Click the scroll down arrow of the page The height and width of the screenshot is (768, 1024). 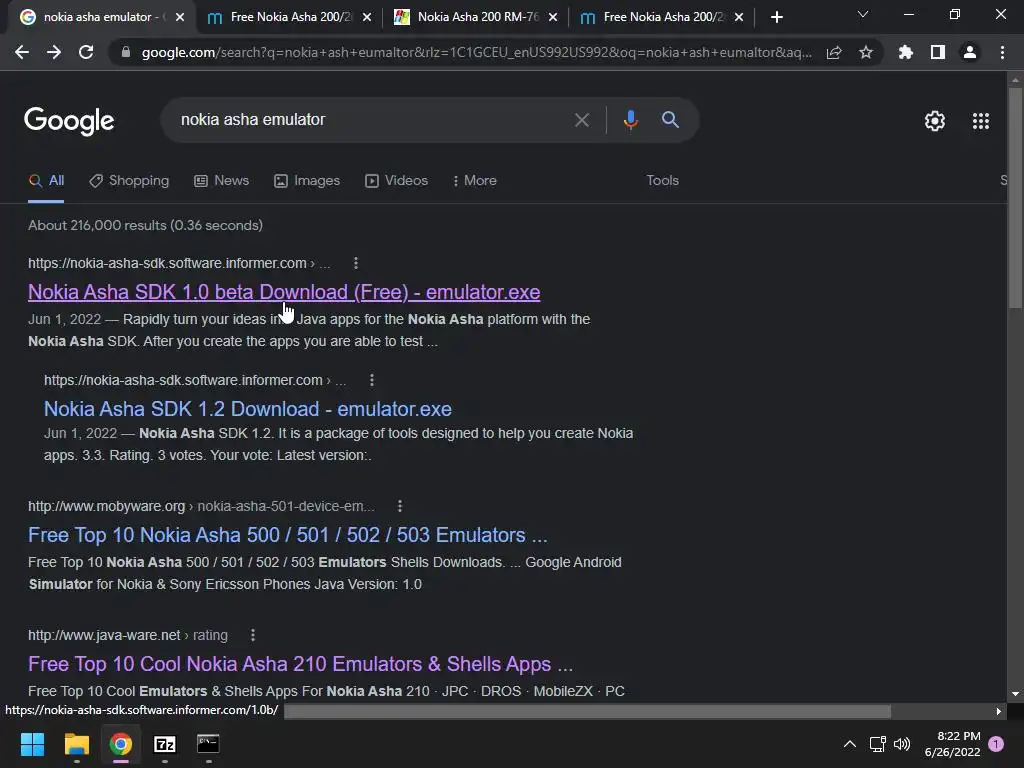[x=1015, y=694]
